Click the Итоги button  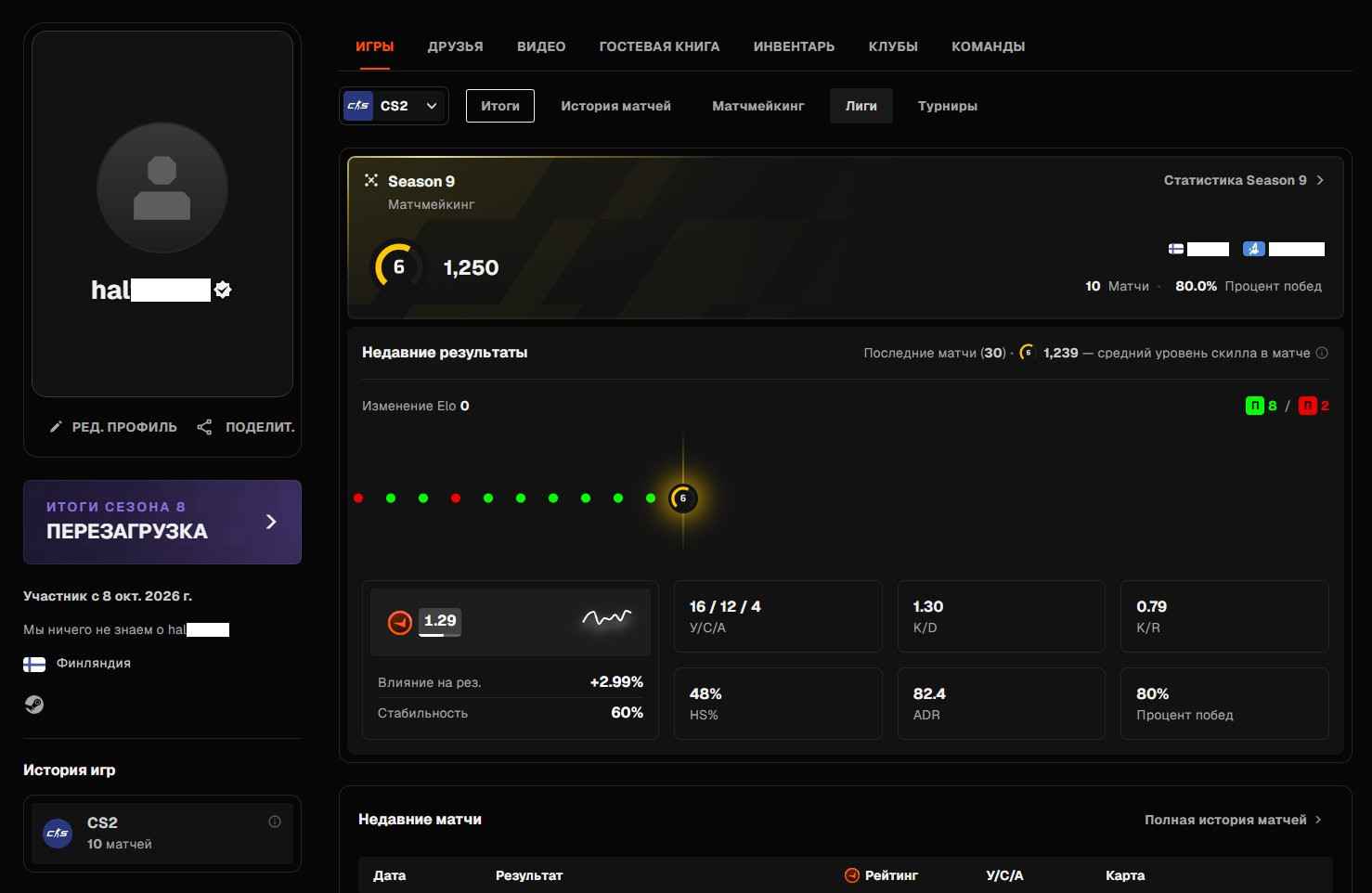click(500, 106)
